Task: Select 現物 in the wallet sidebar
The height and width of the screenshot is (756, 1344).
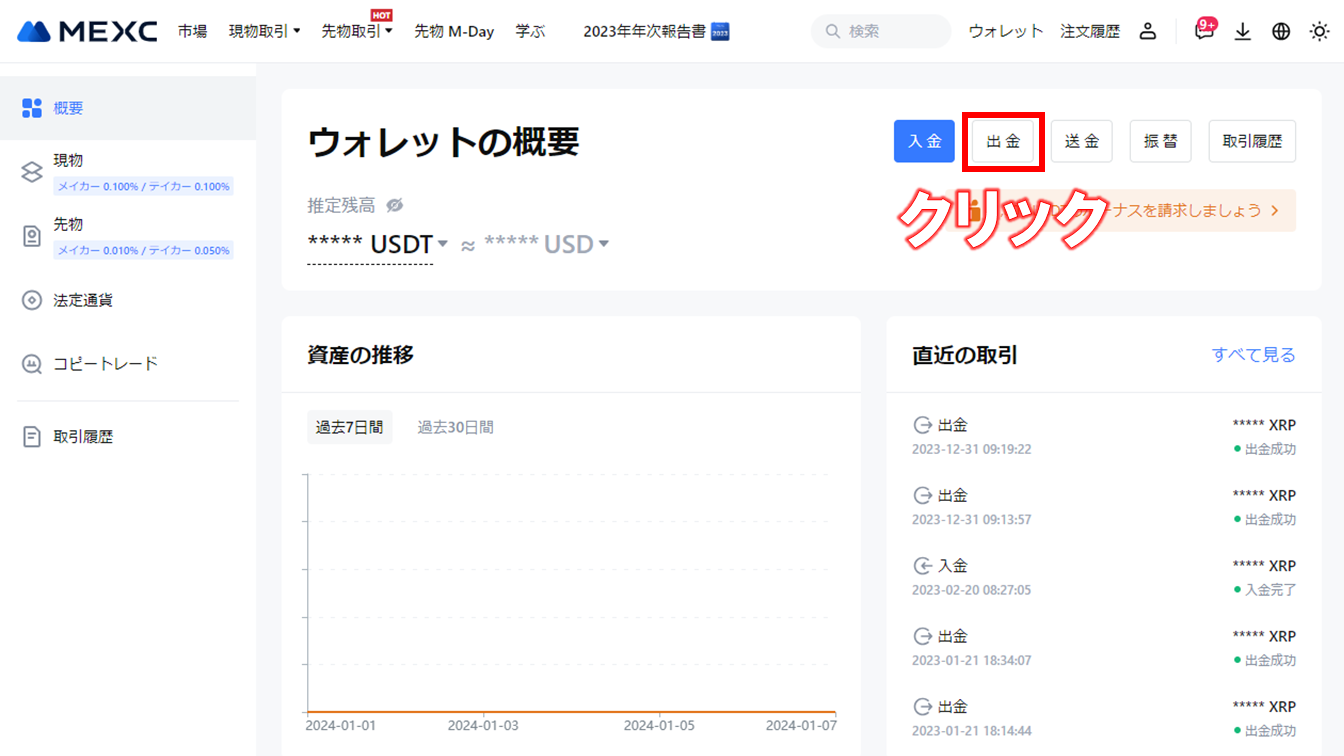Action: tap(67, 160)
